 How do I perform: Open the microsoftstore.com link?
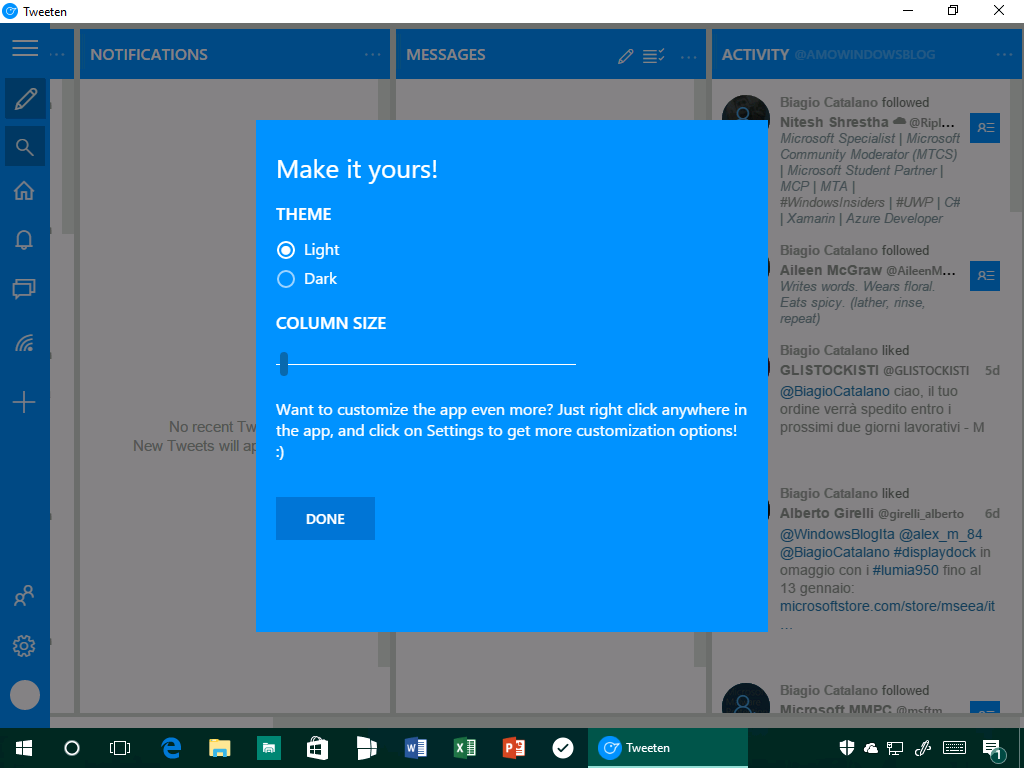point(887,606)
